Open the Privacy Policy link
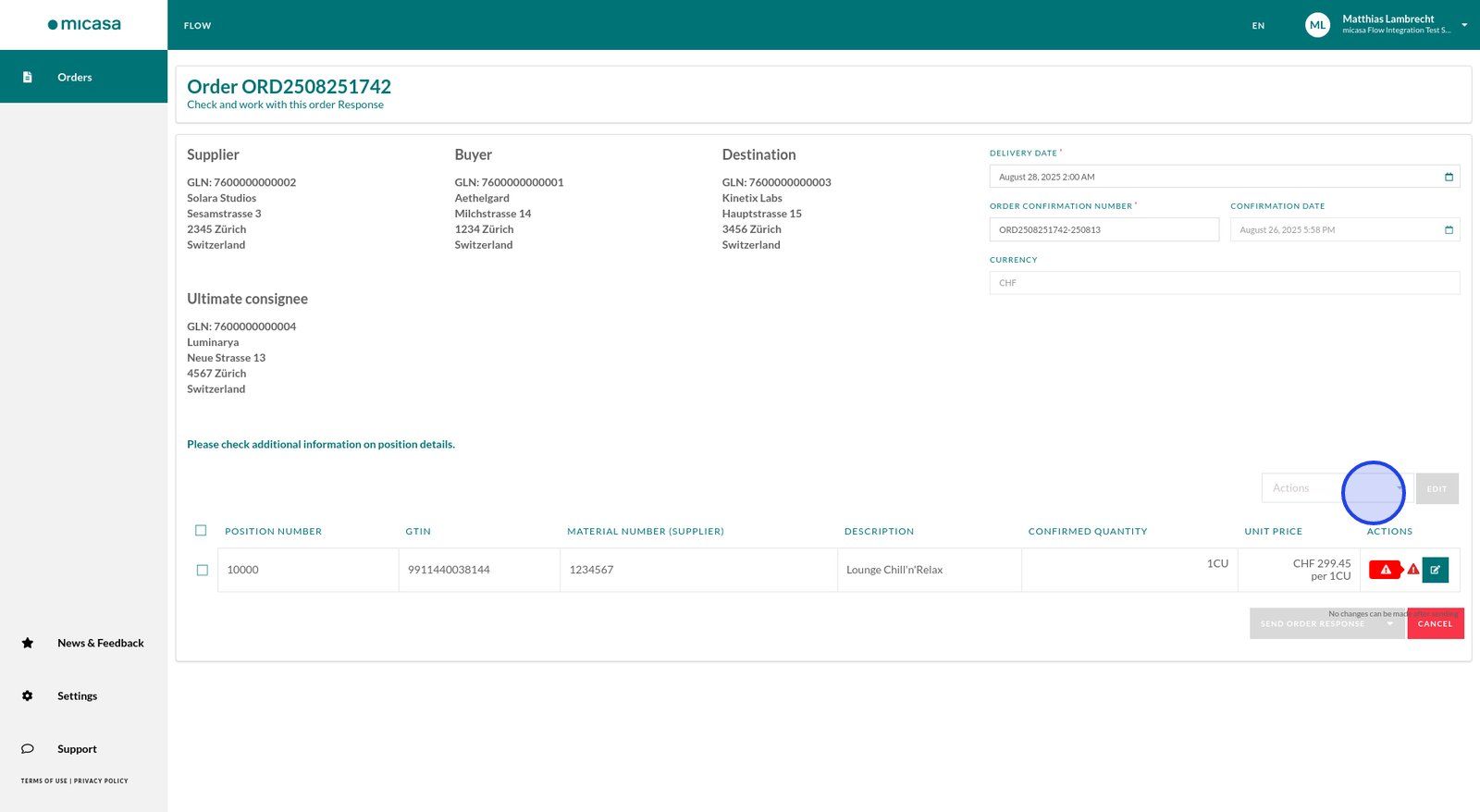 [101, 781]
